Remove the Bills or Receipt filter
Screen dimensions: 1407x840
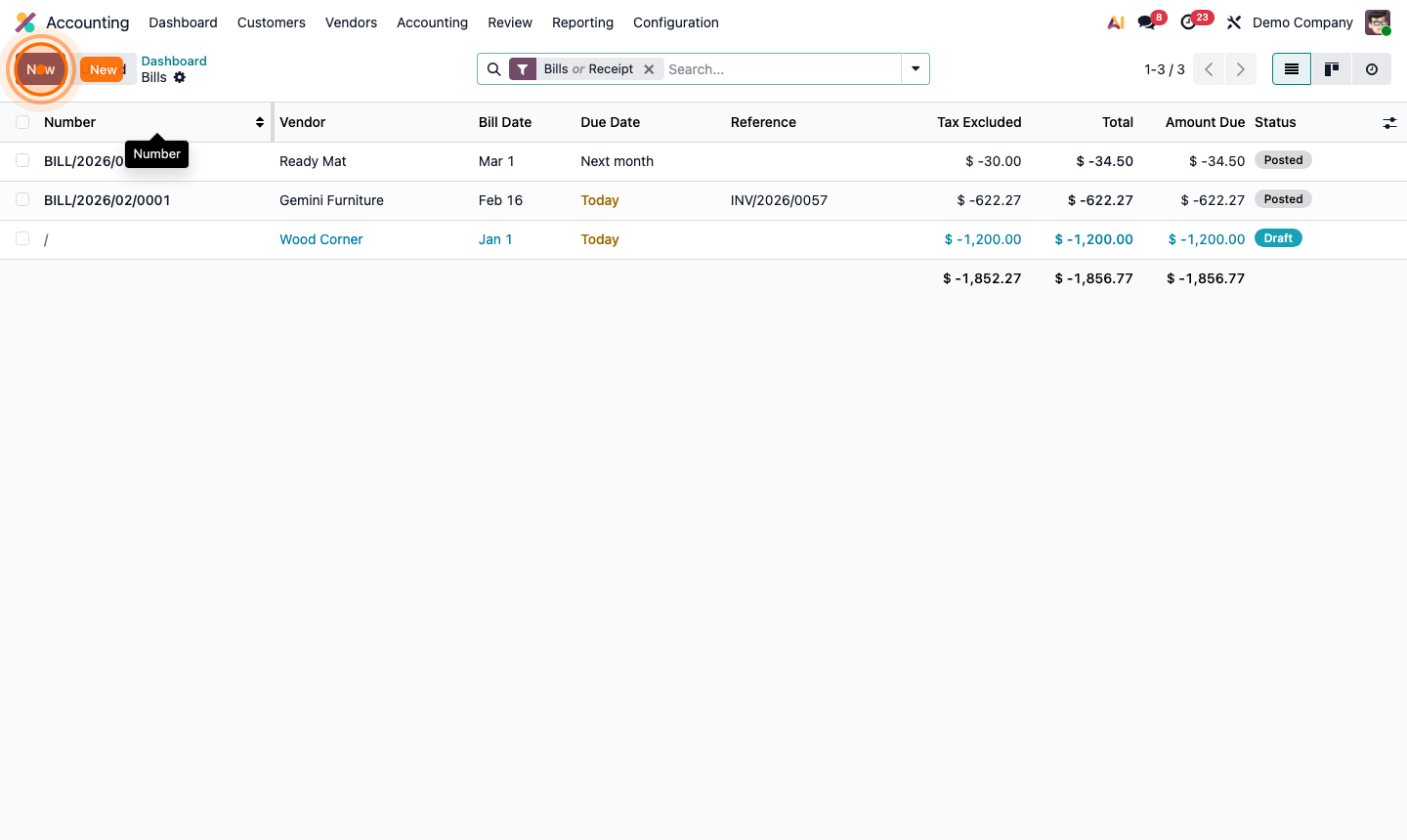[x=649, y=68]
